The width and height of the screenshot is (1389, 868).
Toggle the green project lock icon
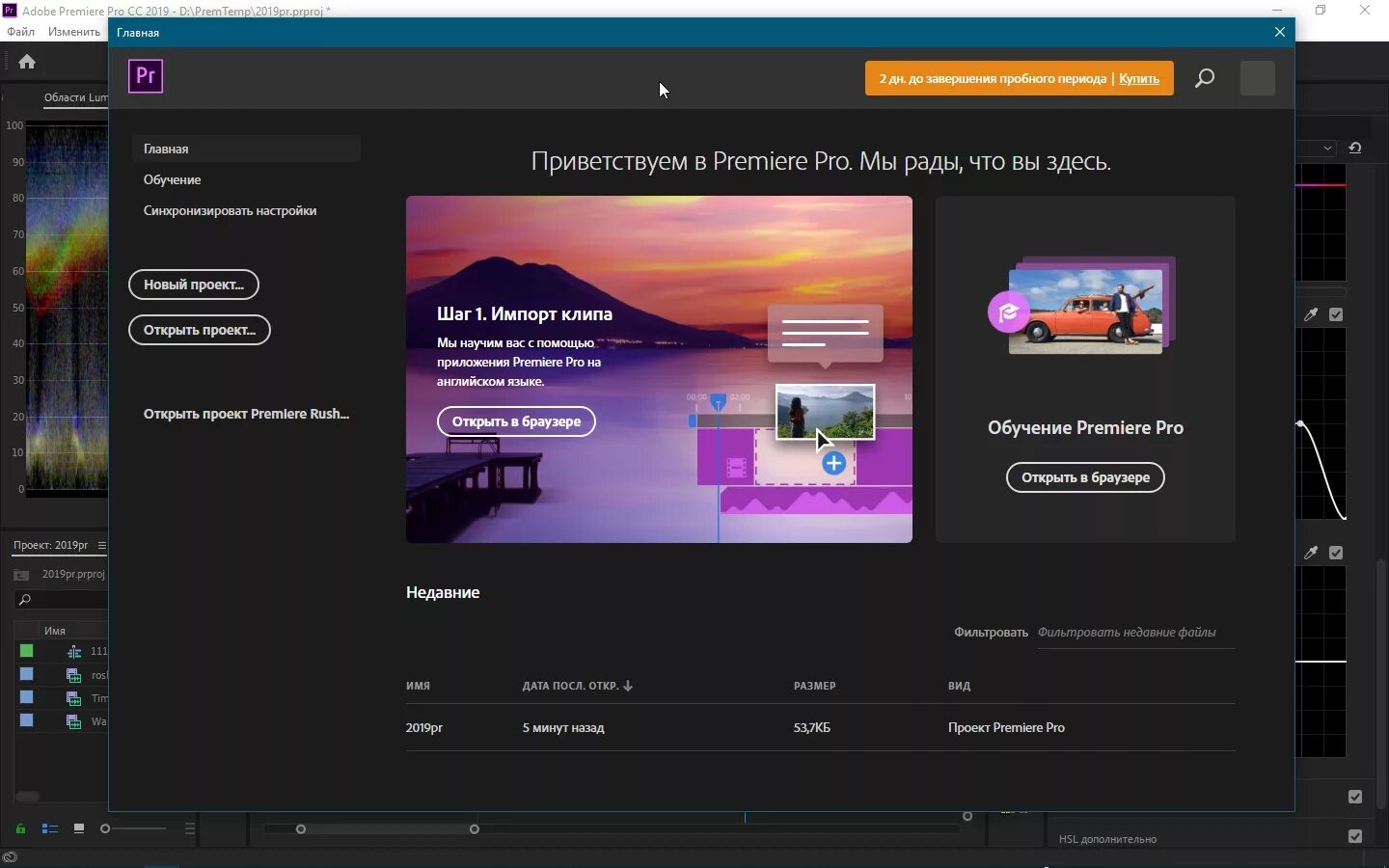coord(20,828)
